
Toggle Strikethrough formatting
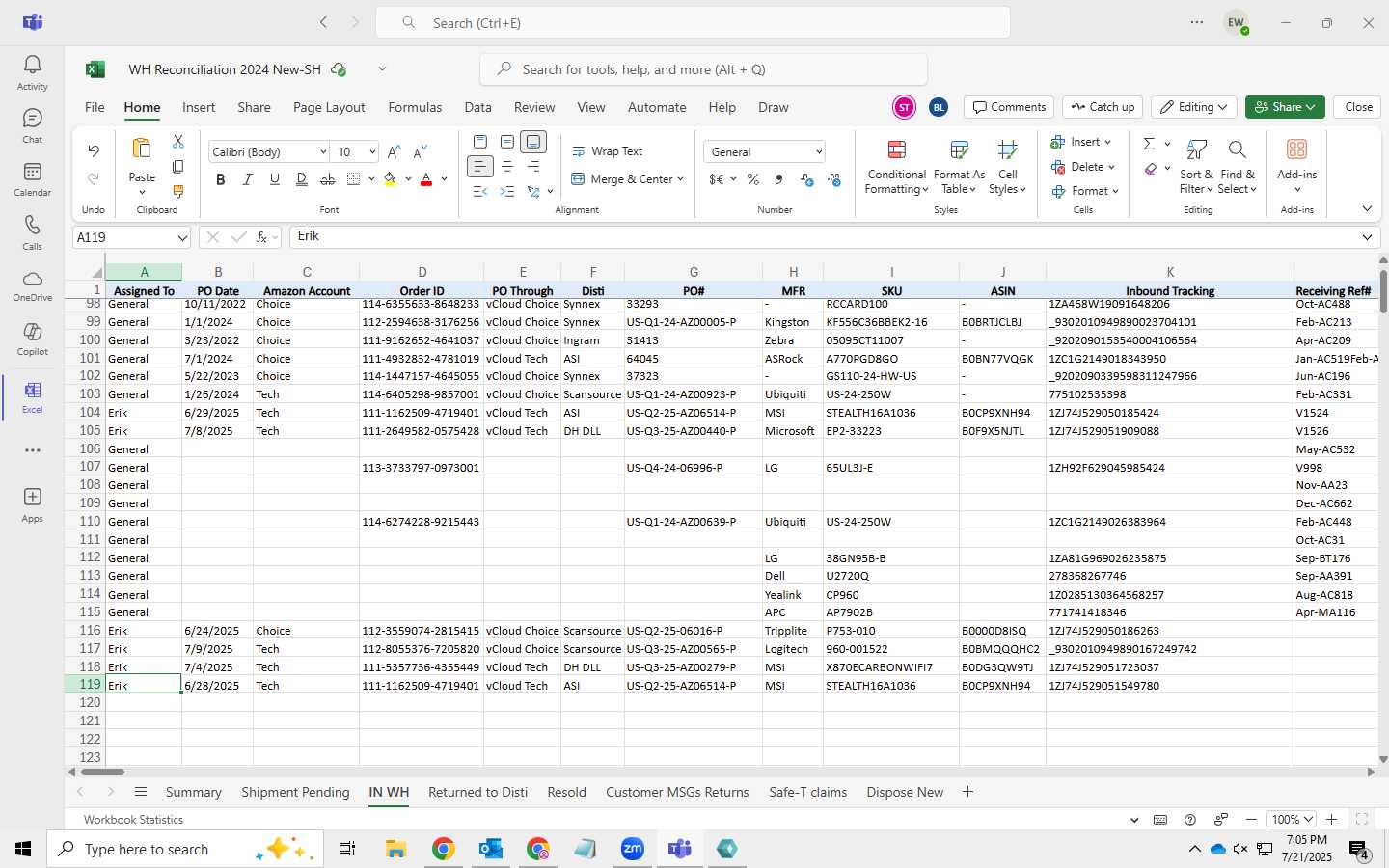coord(328,179)
